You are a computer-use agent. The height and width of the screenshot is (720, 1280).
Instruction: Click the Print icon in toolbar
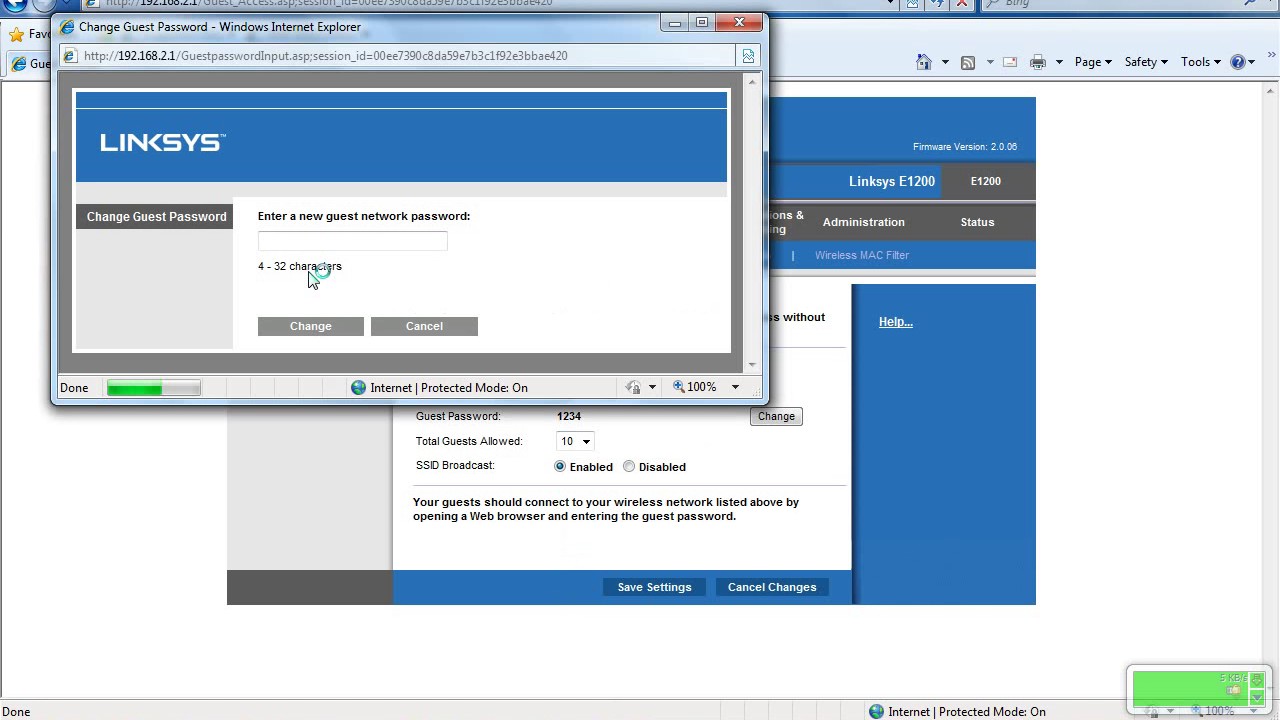click(x=1038, y=62)
